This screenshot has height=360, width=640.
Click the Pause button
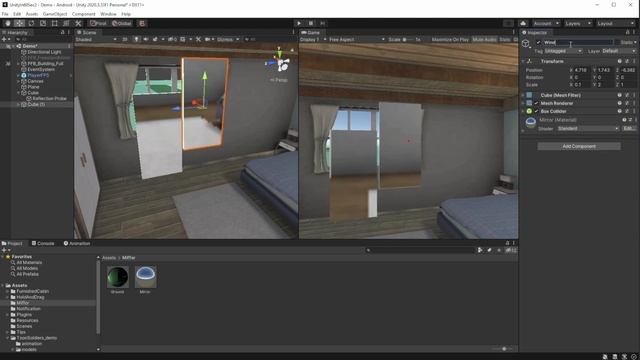point(311,23)
